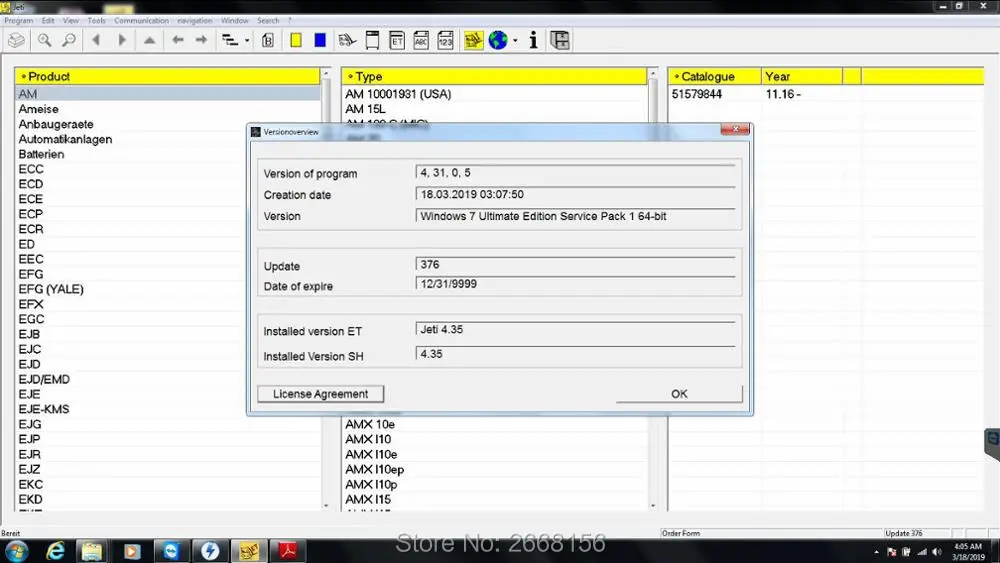Open the ET catalogue icon
Image resolution: width=1000 pixels, height=563 pixels.
click(397, 41)
